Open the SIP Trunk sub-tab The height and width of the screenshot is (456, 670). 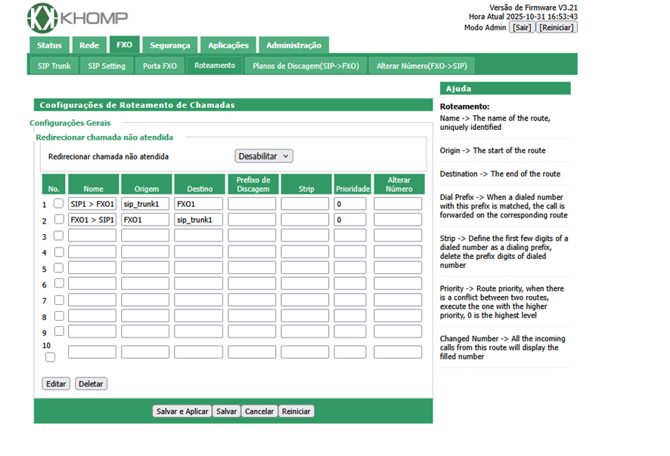pyautogui.click(x=53, y=66)
